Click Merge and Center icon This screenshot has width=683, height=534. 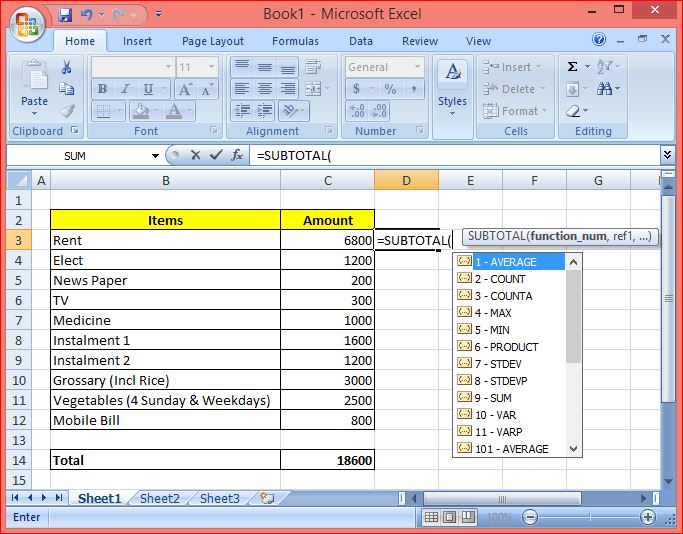tap(313, 89)
